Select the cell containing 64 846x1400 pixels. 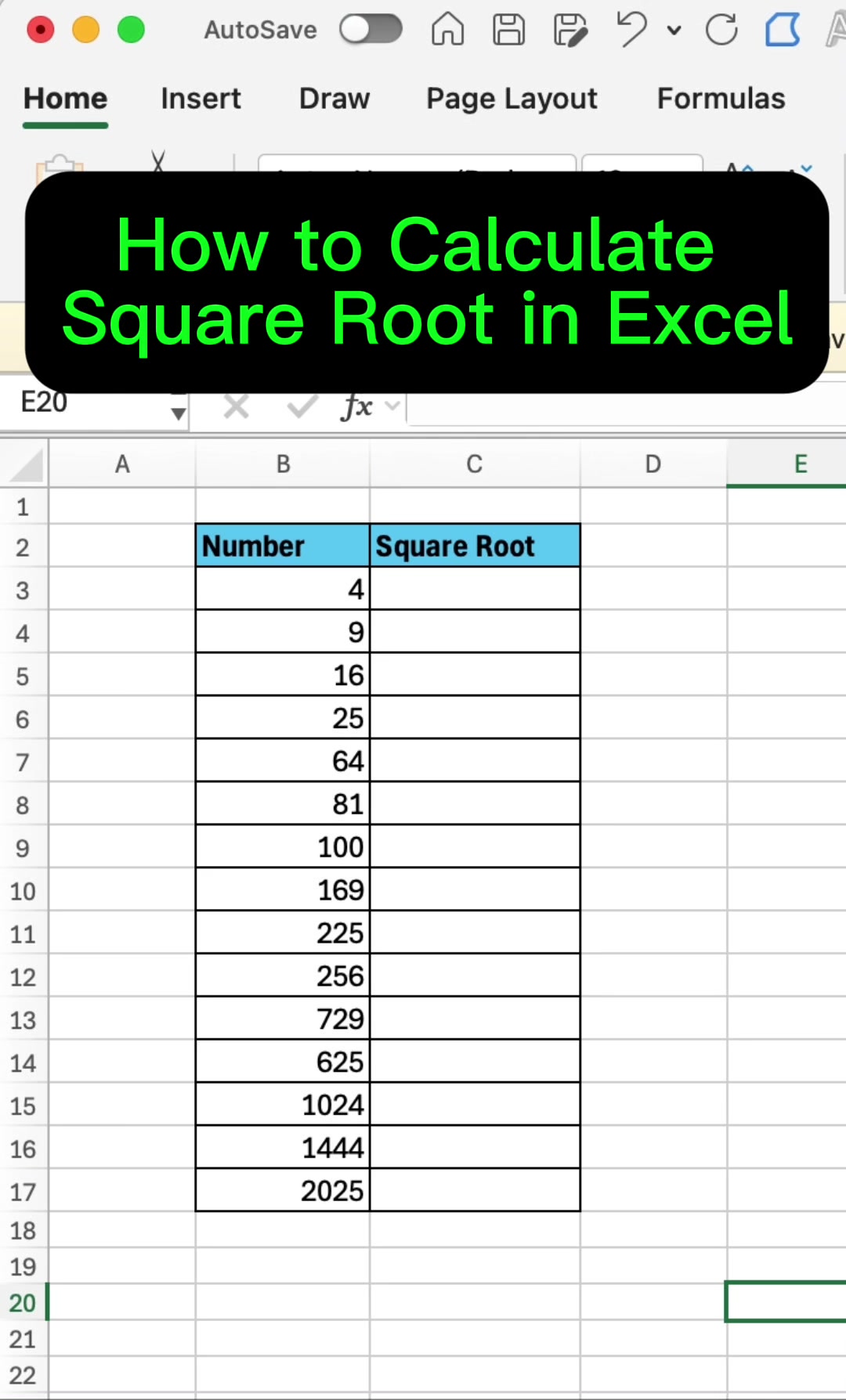point(283,761)
